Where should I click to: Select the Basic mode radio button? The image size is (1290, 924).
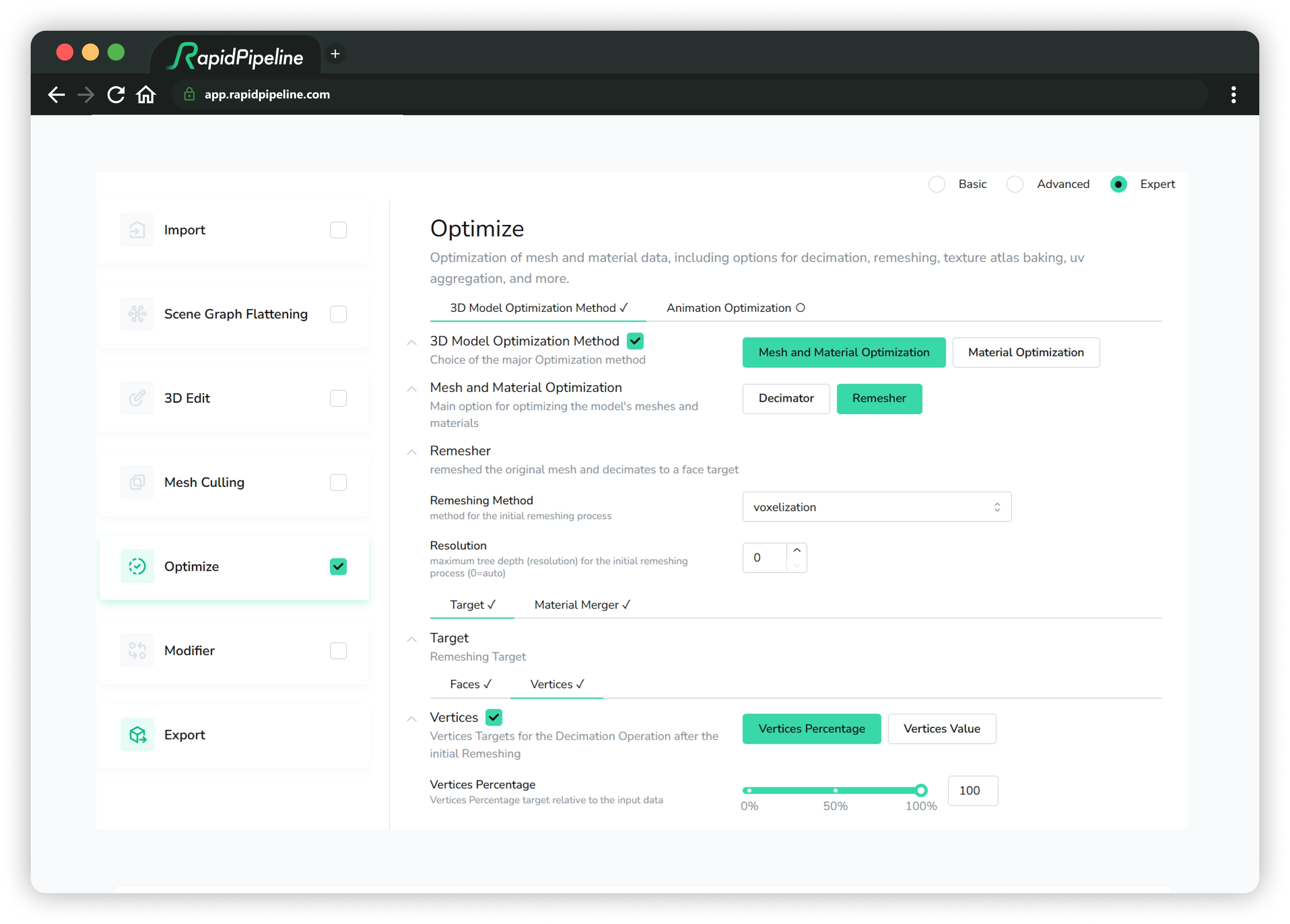[x=937, y=184]
